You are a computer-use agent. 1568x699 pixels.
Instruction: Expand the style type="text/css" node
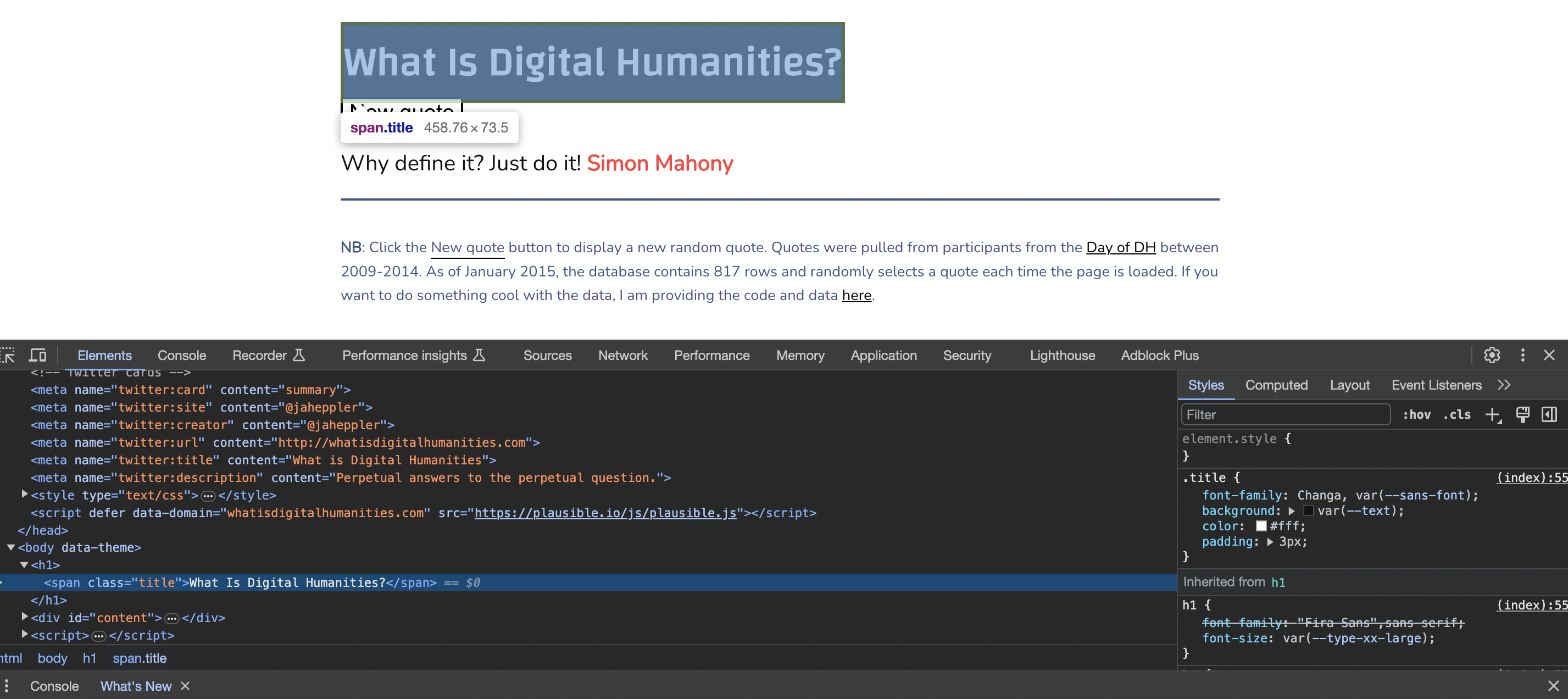click(24, 495)
